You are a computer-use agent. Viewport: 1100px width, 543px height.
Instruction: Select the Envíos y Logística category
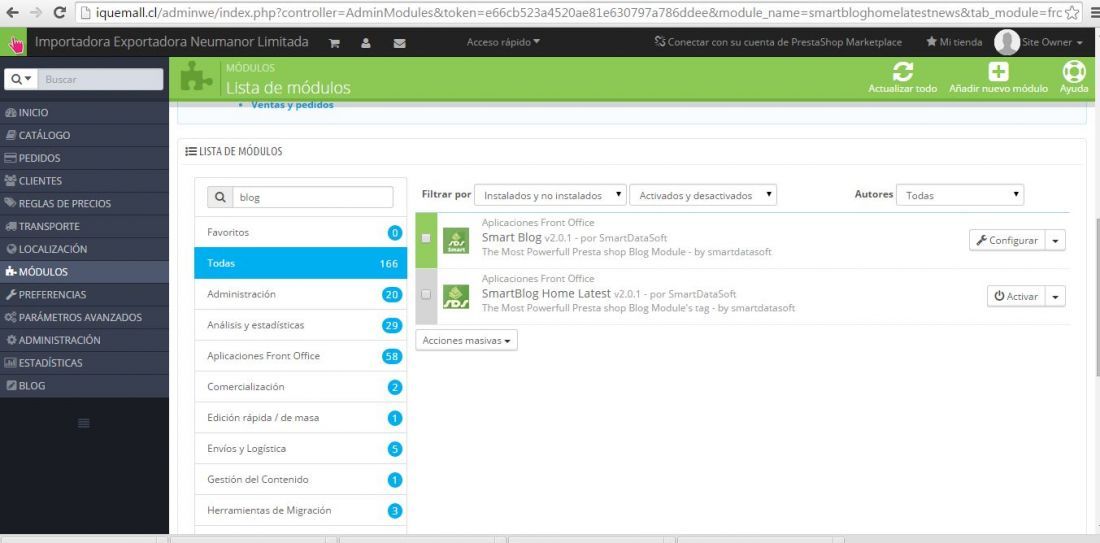(x=300, y=448)
